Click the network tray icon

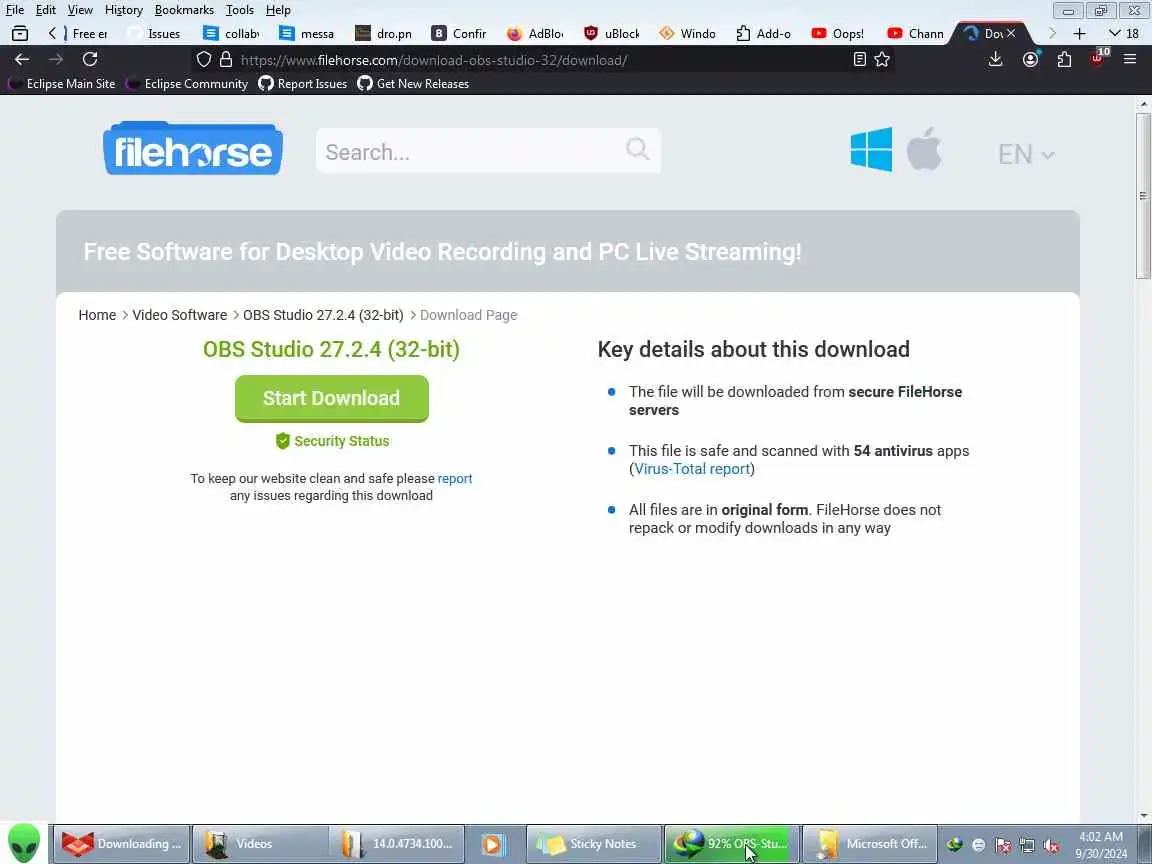[1027, 845]
